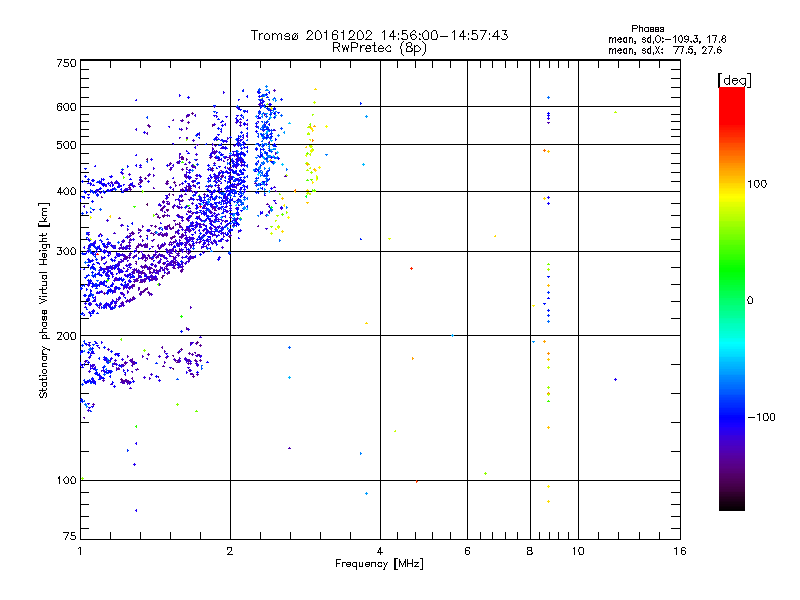Click the x-axis tick label "10"

(578, 551)
